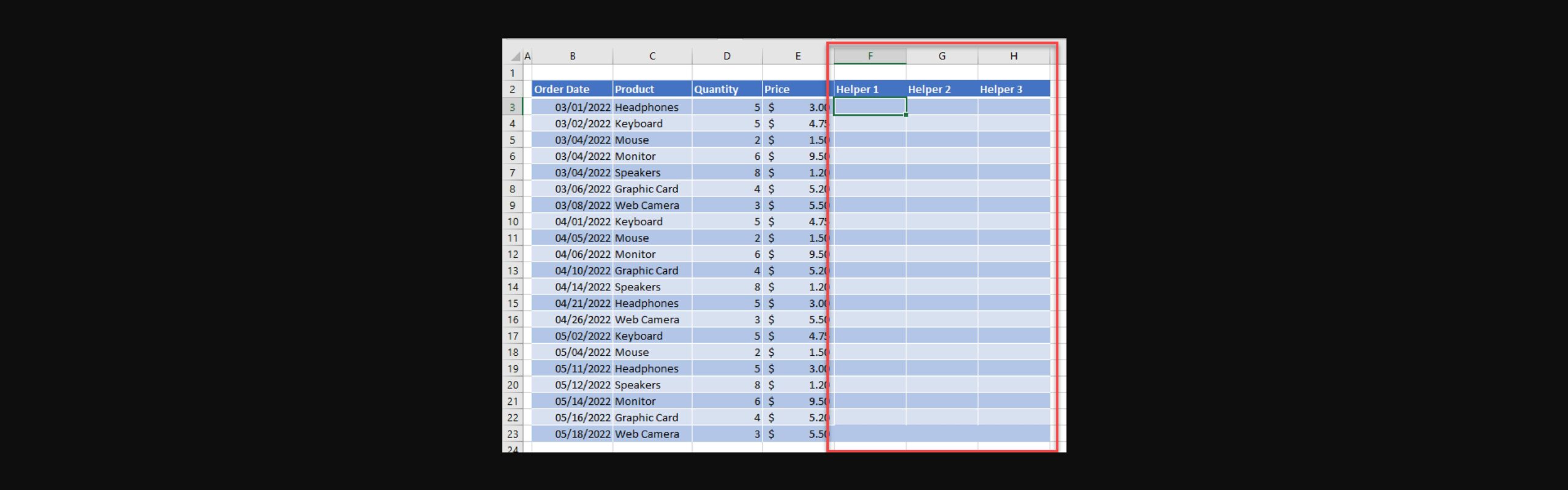Click date cell 03/06/2022
1568x490 pixels.
(572, 189)
